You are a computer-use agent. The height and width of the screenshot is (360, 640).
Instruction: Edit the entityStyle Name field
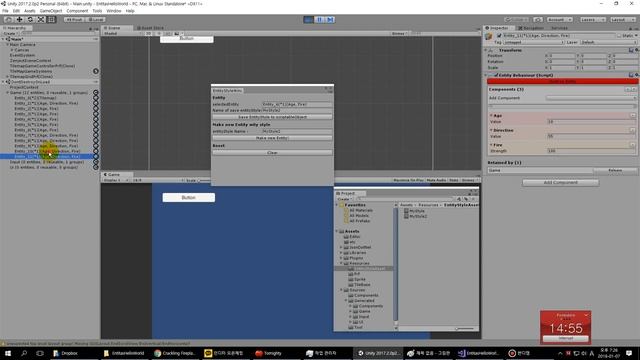point(297,131)
